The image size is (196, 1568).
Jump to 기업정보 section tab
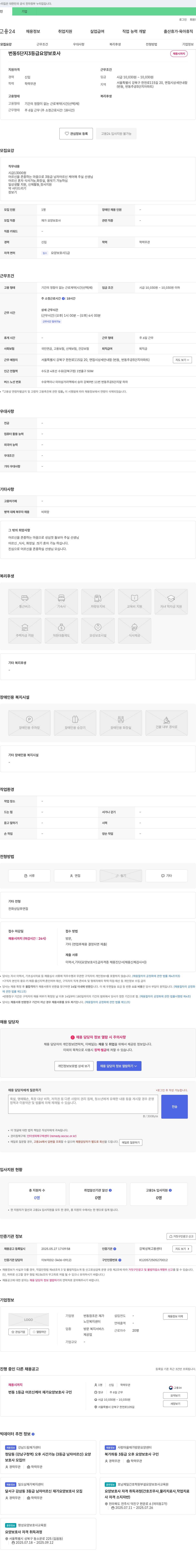click(188, 44)
